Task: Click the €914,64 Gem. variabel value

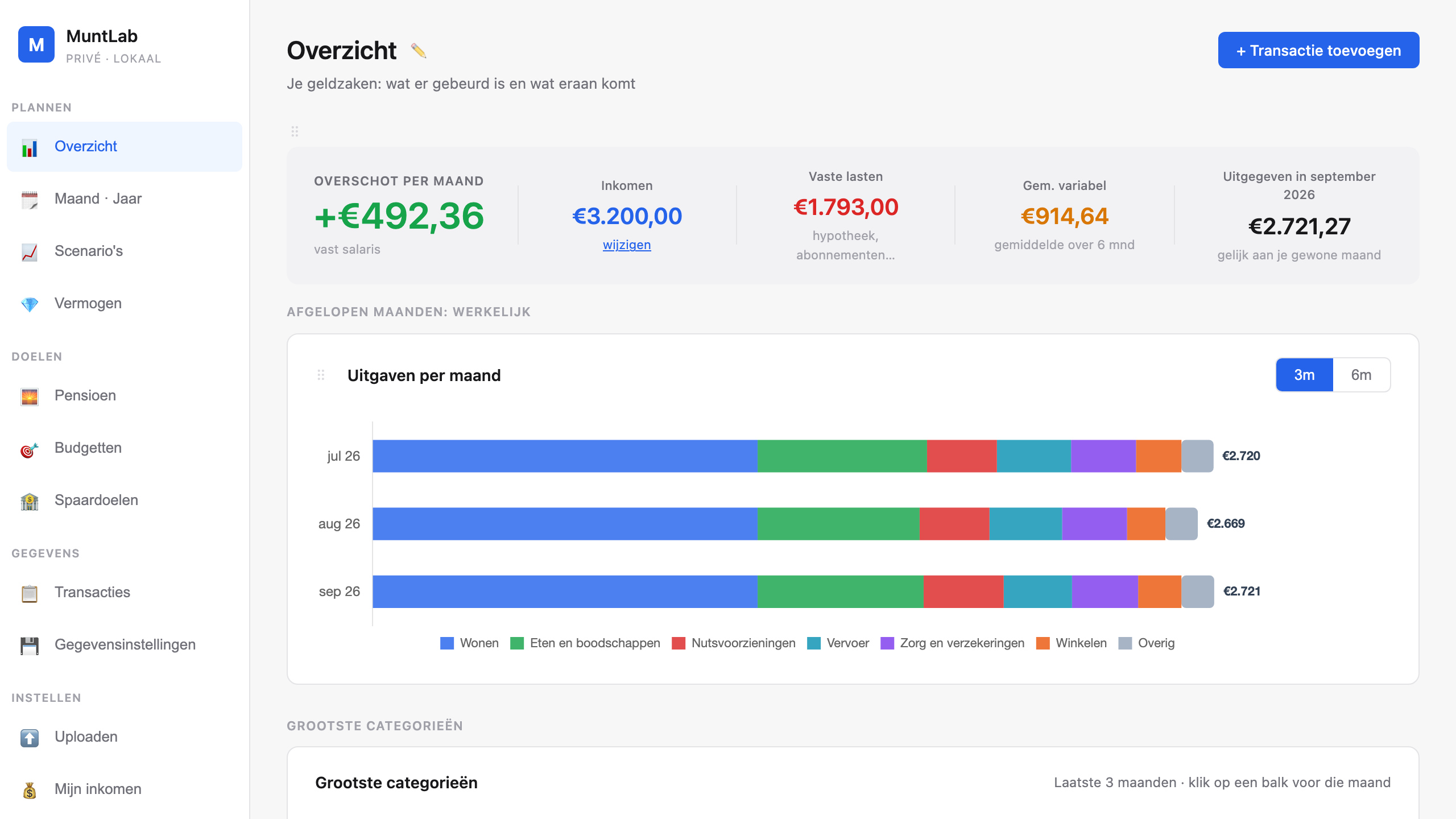Action: click(x=1064, y=216)
